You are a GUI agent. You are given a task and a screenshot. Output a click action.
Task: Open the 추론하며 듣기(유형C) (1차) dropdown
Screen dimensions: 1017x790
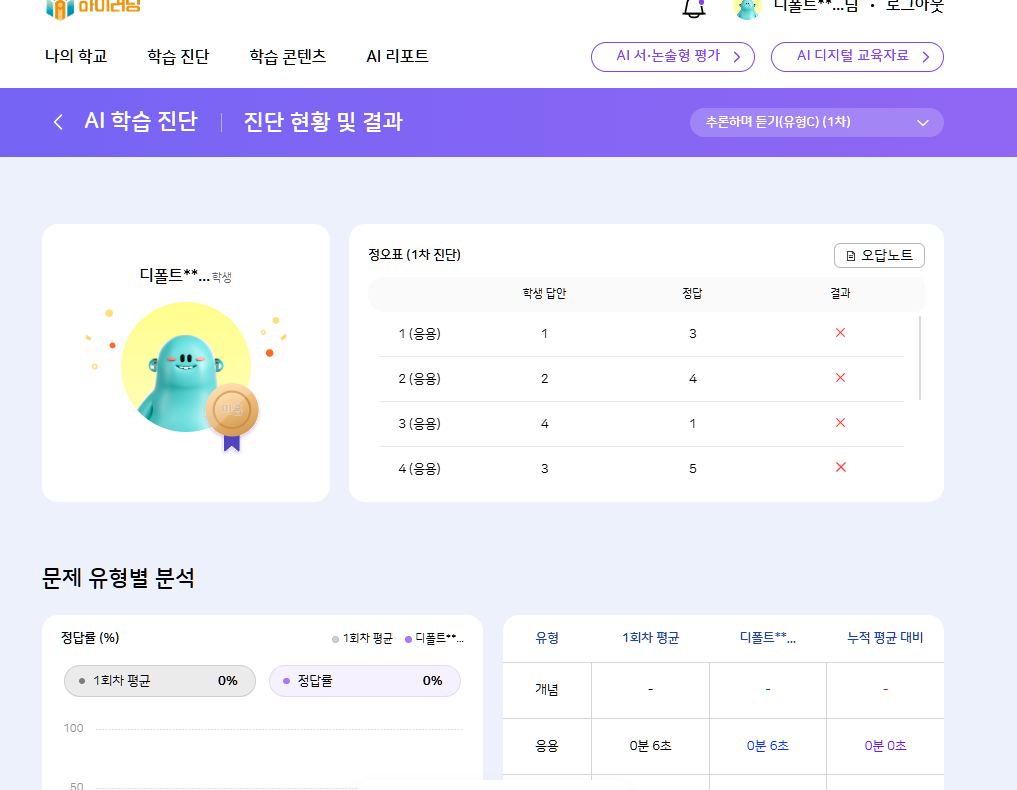click(x=816, y=122)
